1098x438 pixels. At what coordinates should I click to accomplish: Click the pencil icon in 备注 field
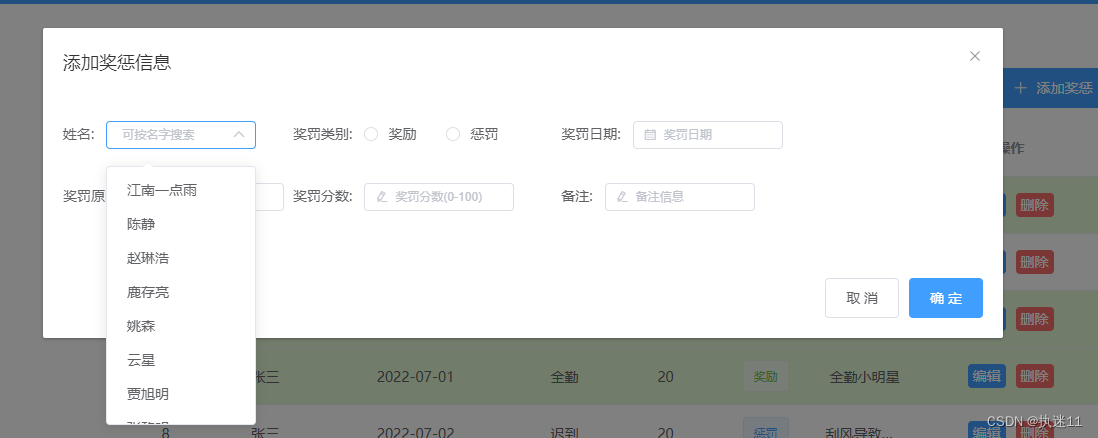click(622, 197)
